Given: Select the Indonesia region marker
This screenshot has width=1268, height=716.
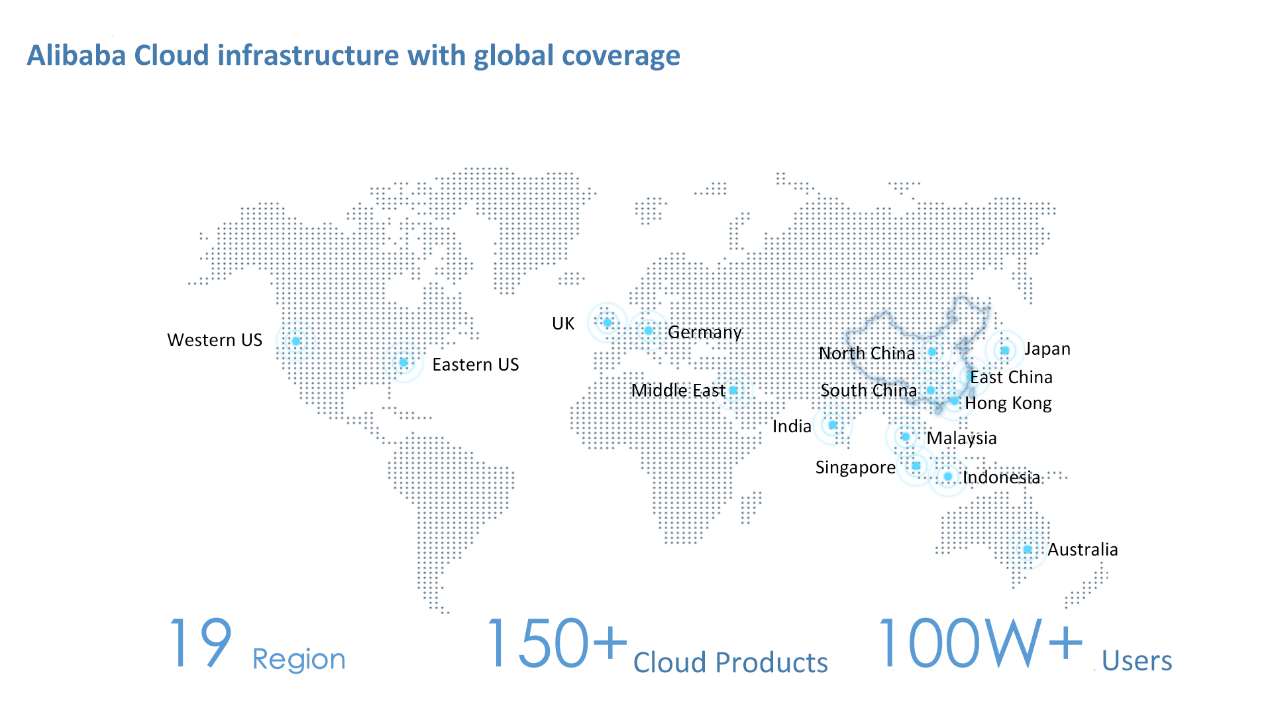Looking at the screenshot, I should click(948, 477).
